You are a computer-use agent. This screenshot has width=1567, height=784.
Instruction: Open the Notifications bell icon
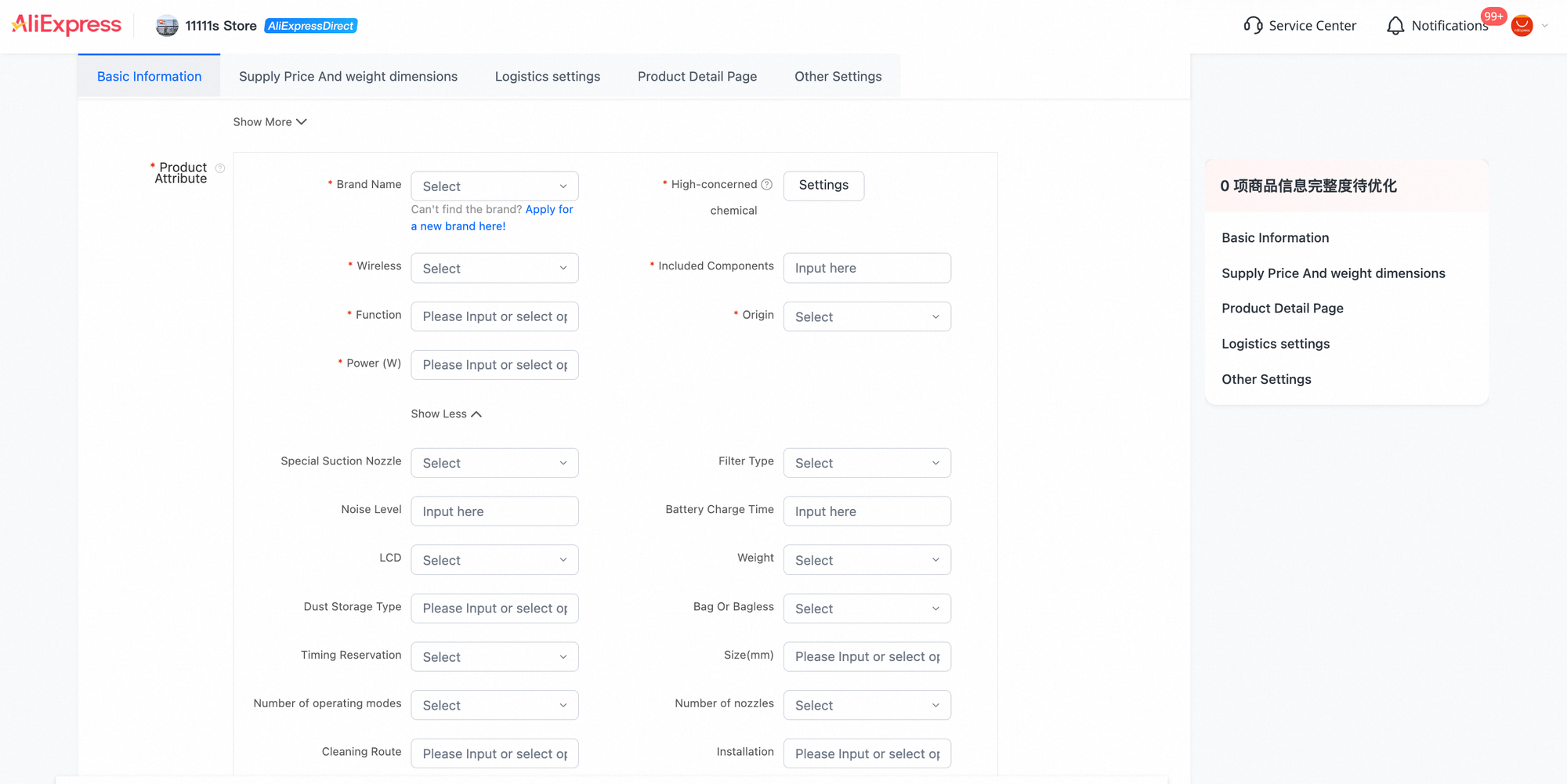[x=1395, y=26]
